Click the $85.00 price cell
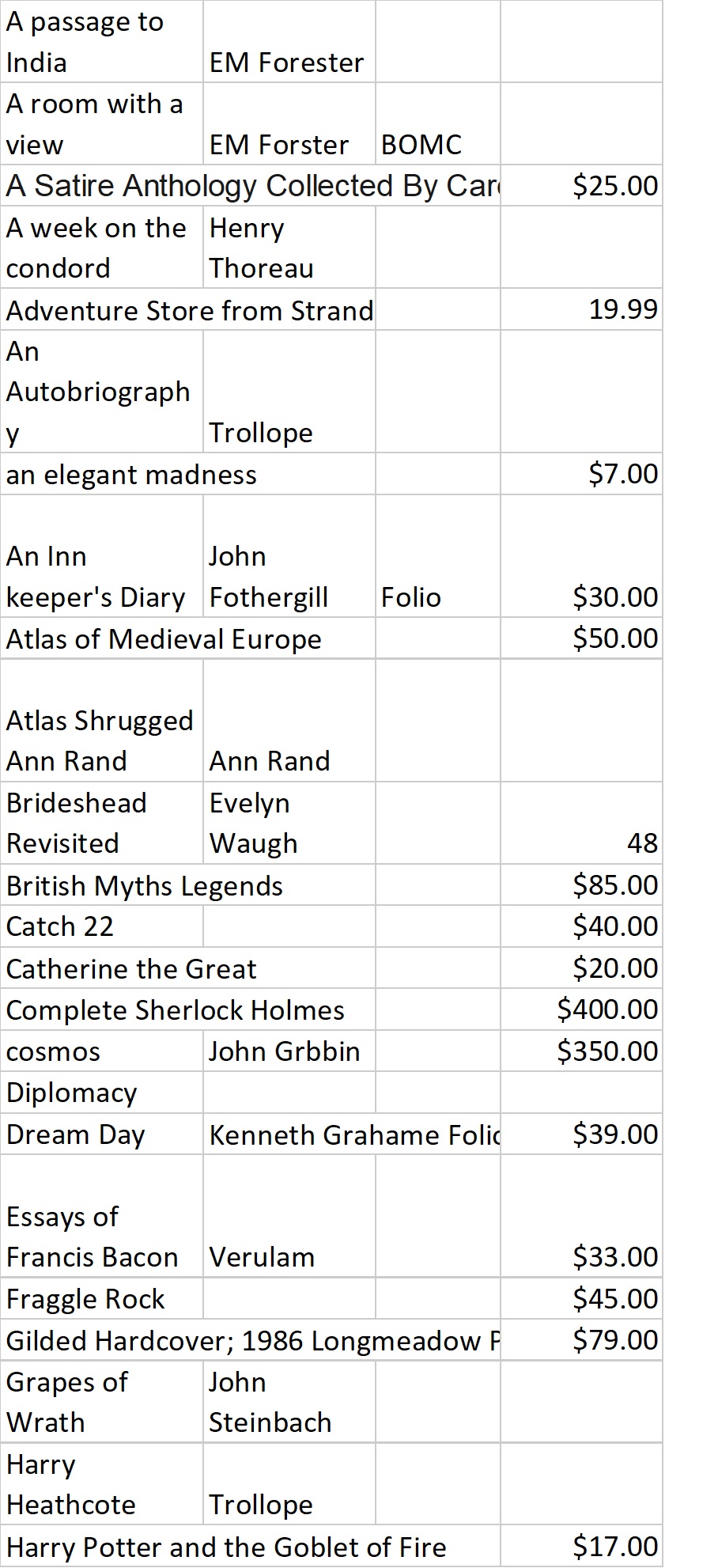The image size is (718, 1568). 581,885
